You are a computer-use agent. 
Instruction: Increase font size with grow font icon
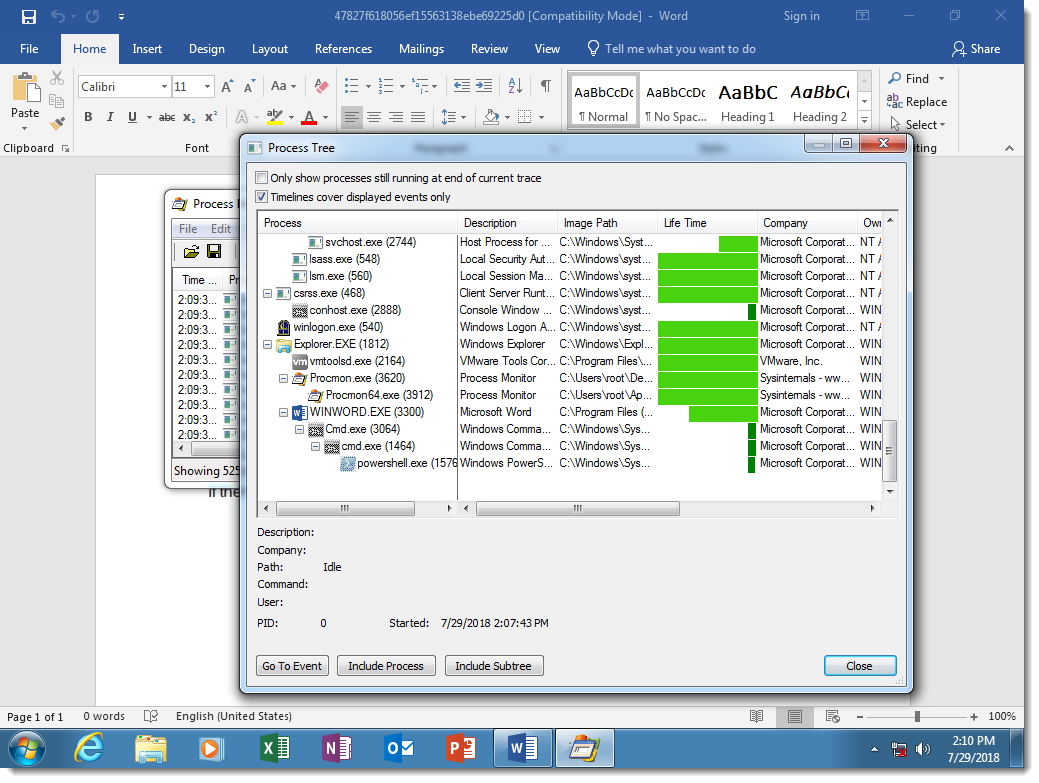(x=227, y=87)
